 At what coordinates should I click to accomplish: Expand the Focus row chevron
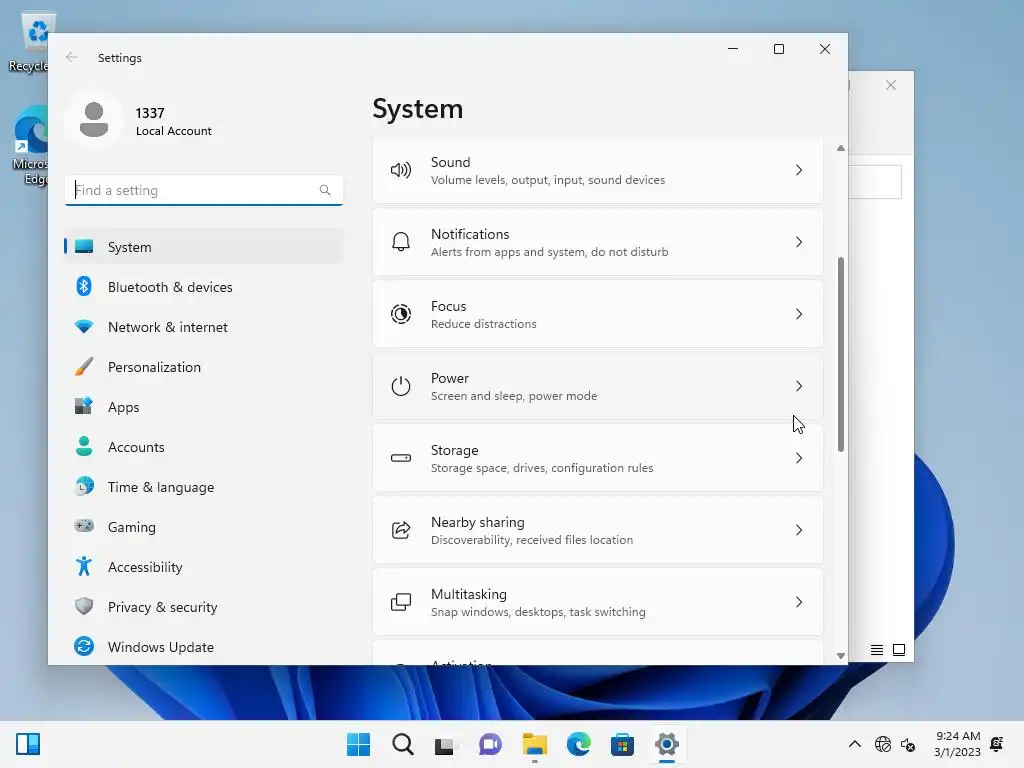799,314
